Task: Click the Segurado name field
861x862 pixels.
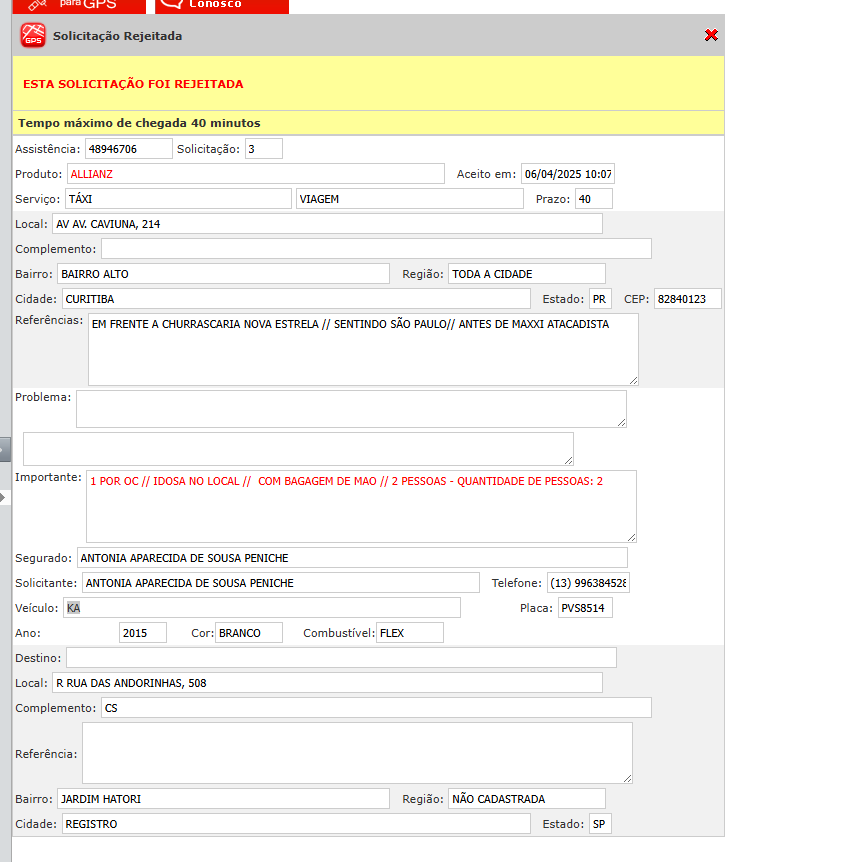Action: coord(352,558)
